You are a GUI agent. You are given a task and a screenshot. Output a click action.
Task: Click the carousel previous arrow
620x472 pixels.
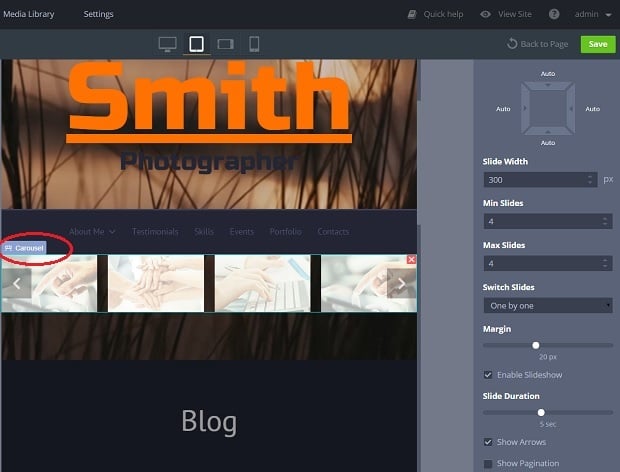tap(16, 283)
